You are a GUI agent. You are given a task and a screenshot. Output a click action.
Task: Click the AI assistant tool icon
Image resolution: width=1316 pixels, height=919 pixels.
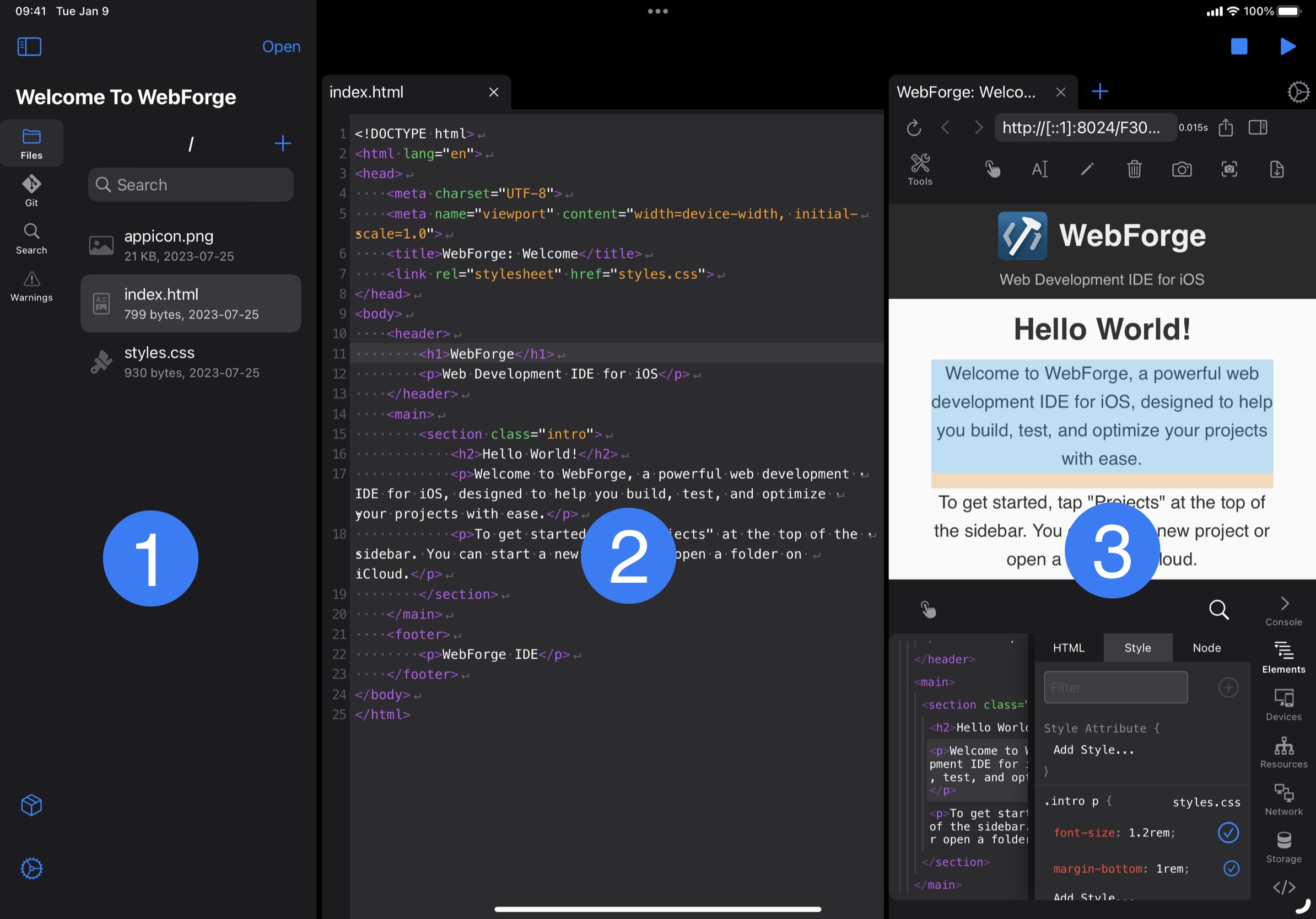pyautogui.click(x=1039, y=168)
